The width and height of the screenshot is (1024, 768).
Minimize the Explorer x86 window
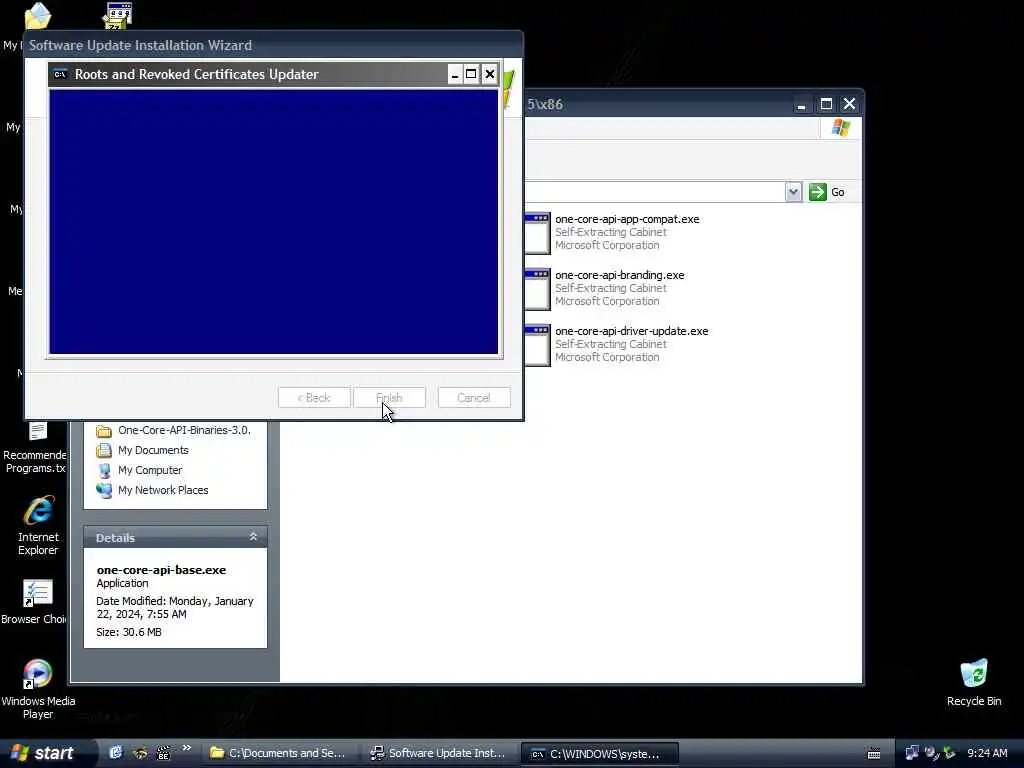point(801,104)
